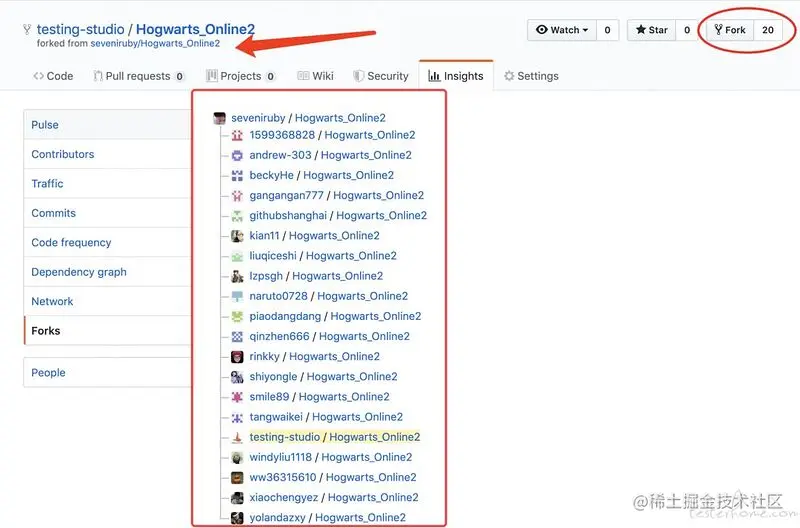This screenshot has width=800, height=528.
Task: Click the avatar beside ww36315610
Action: pyautogui.click(x=237, y=478)
